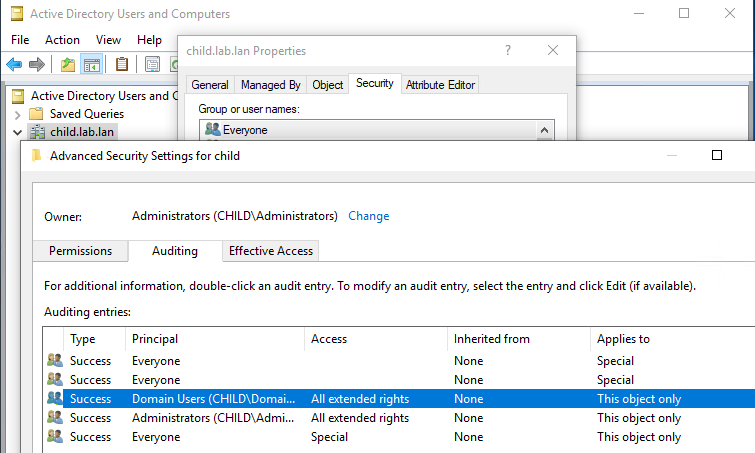Select the Security tab in Properties

click(375, 83)
